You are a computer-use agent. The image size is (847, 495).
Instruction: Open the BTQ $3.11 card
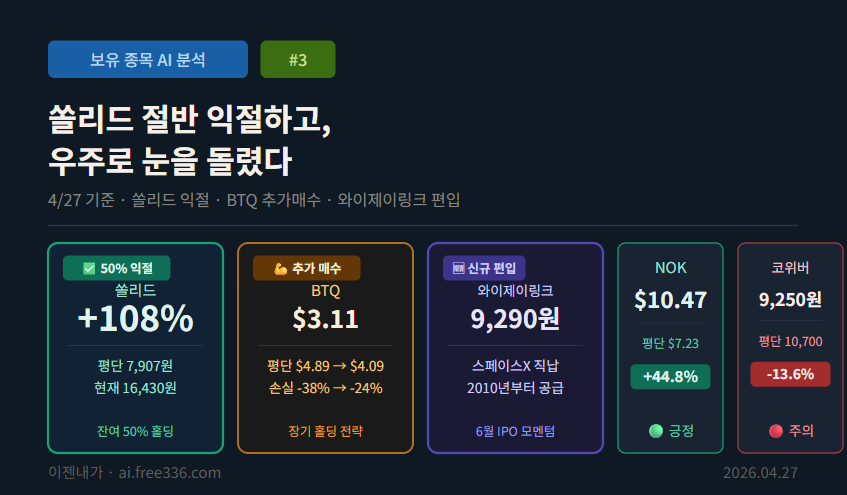(325, 348)
